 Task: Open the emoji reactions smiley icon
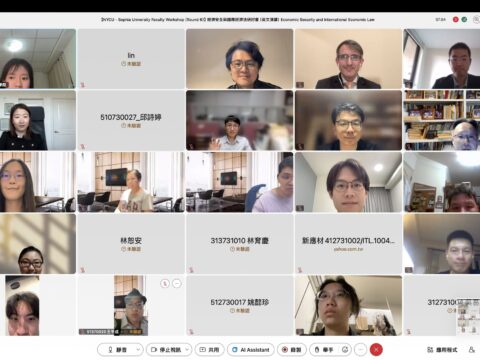[345, 350]
